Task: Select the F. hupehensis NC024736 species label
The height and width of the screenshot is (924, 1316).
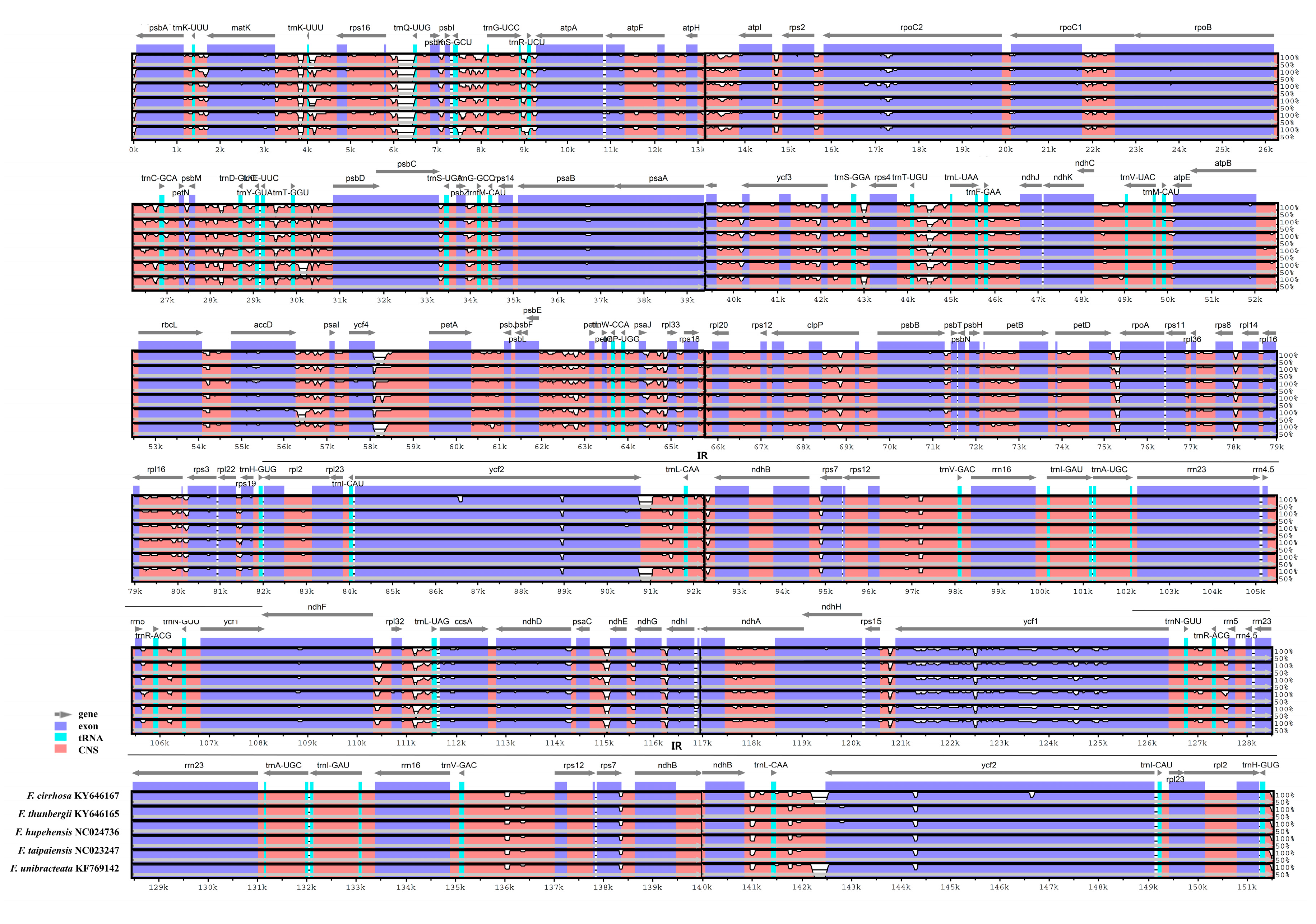Action: point(68,832)
